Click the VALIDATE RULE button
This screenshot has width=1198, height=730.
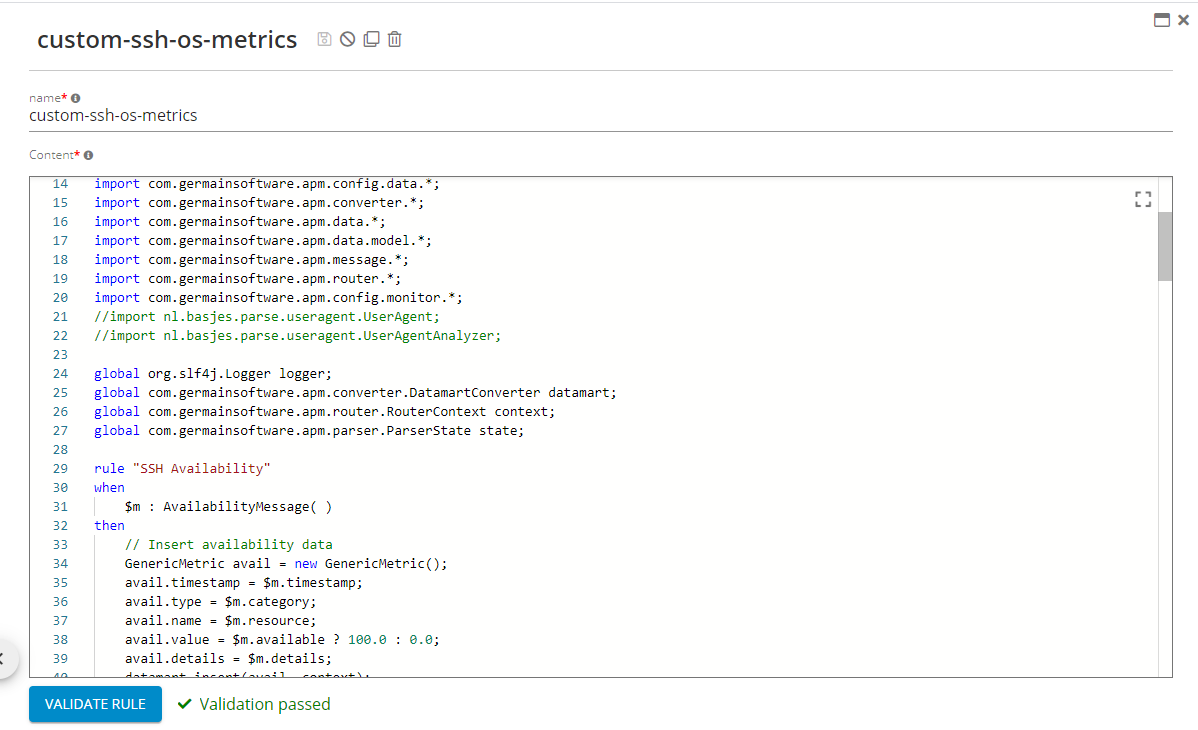click(94, 704)
